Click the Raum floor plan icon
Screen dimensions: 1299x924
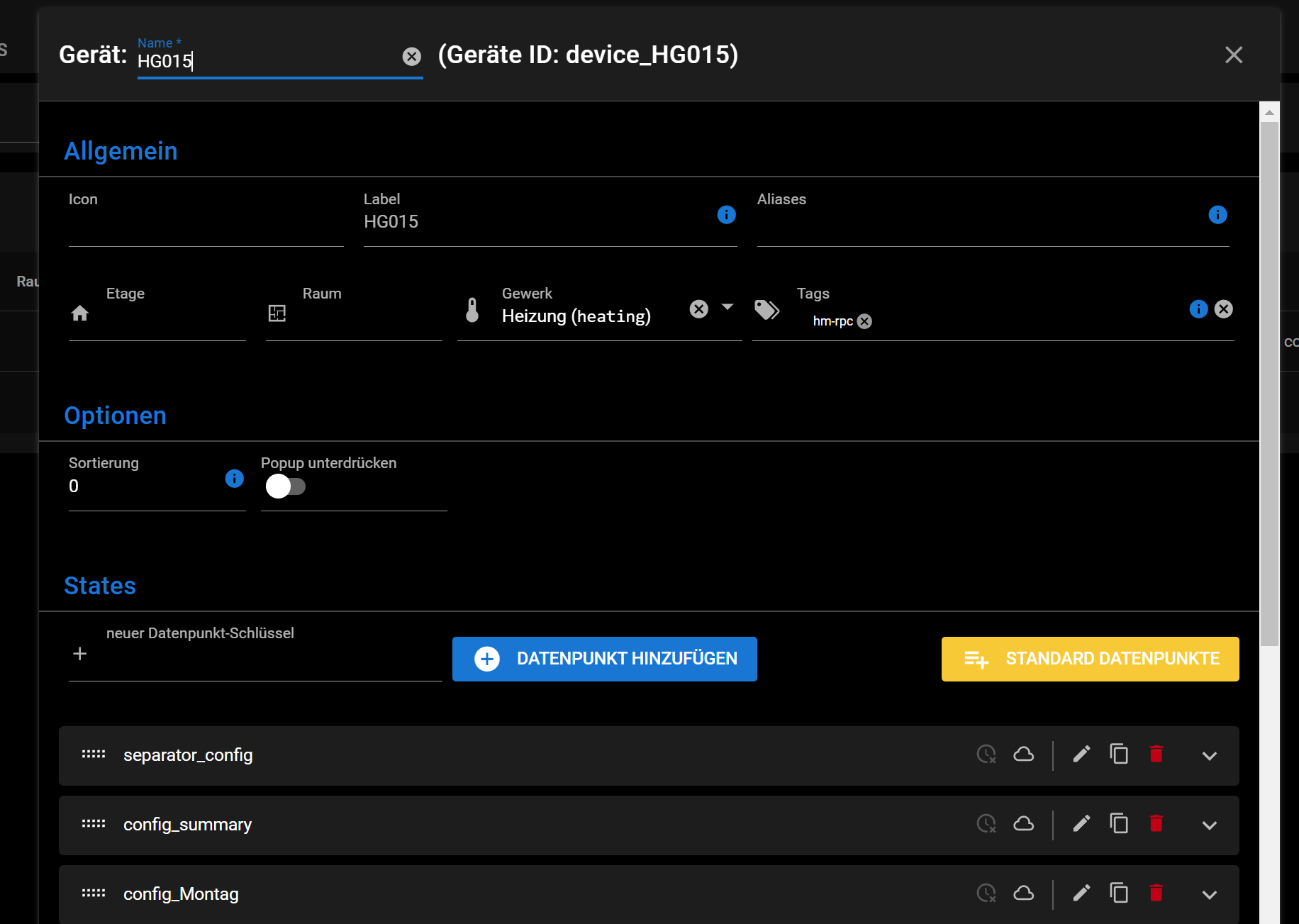(277, 313)
